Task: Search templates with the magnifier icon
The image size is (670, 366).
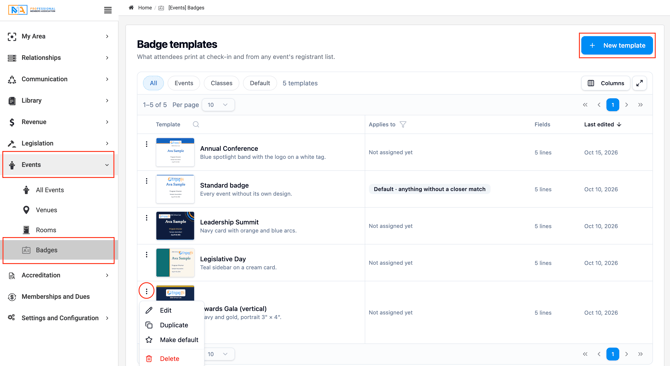Action: point(196,124)
